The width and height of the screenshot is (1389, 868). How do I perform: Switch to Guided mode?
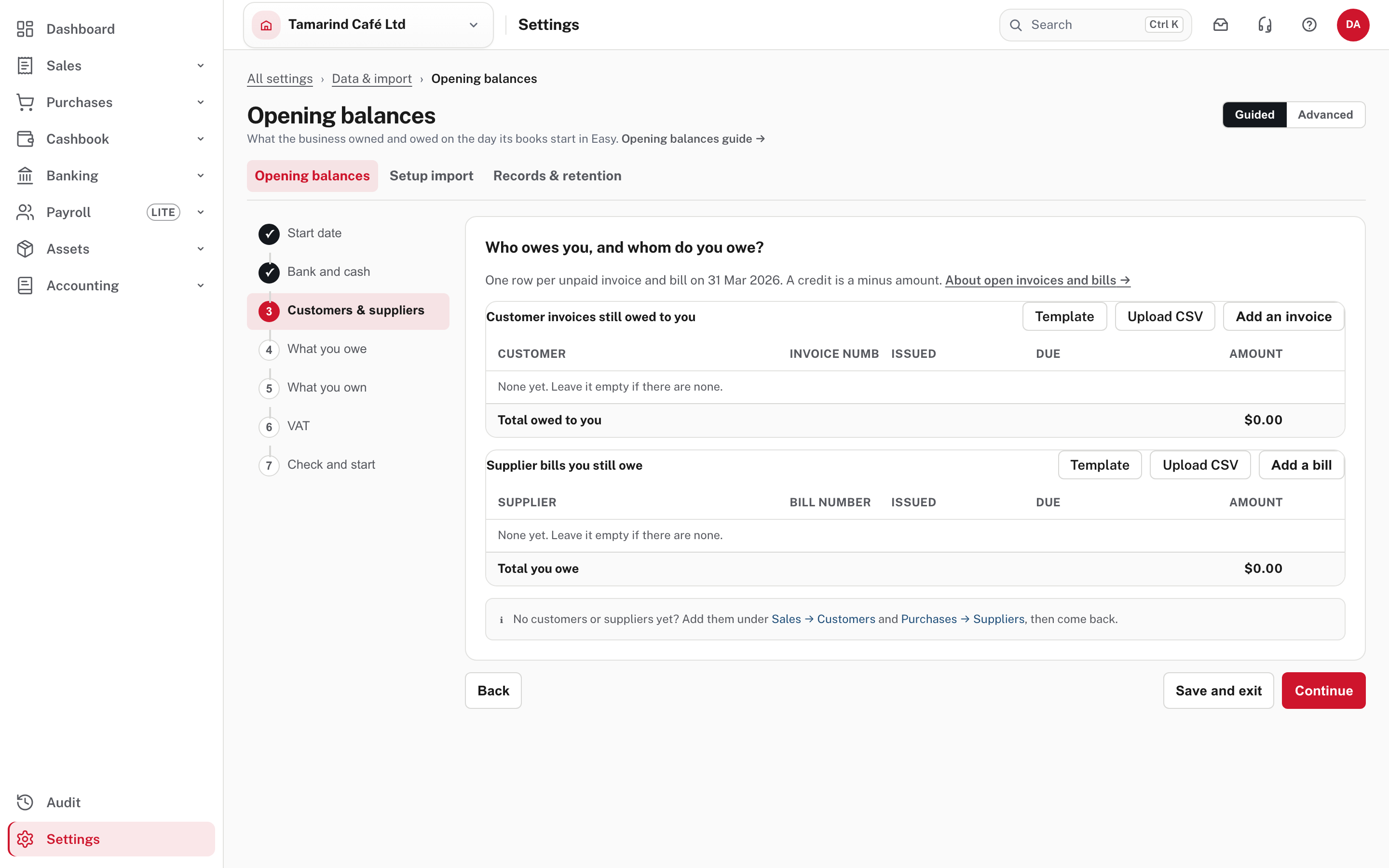click(x=1254, y=115)
